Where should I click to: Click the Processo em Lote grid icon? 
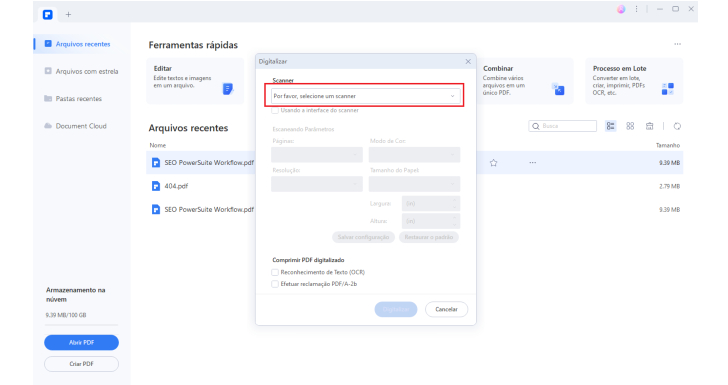coord(668,89)
